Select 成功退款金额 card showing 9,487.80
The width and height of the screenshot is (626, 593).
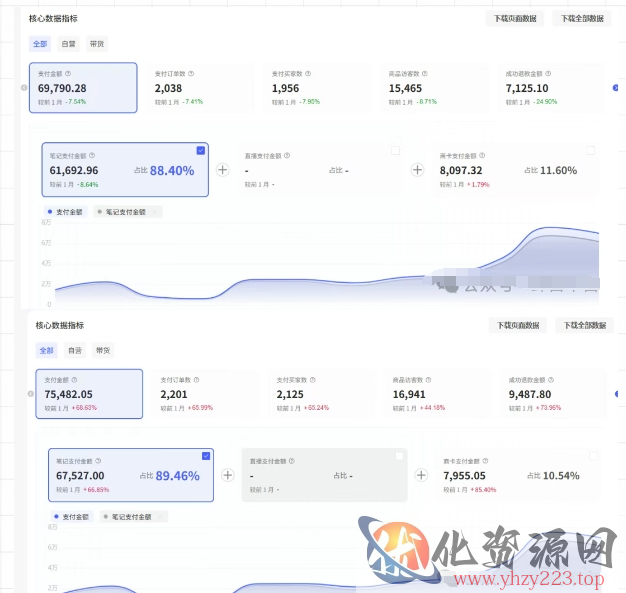pyautogui.click(x=553, y=394)
